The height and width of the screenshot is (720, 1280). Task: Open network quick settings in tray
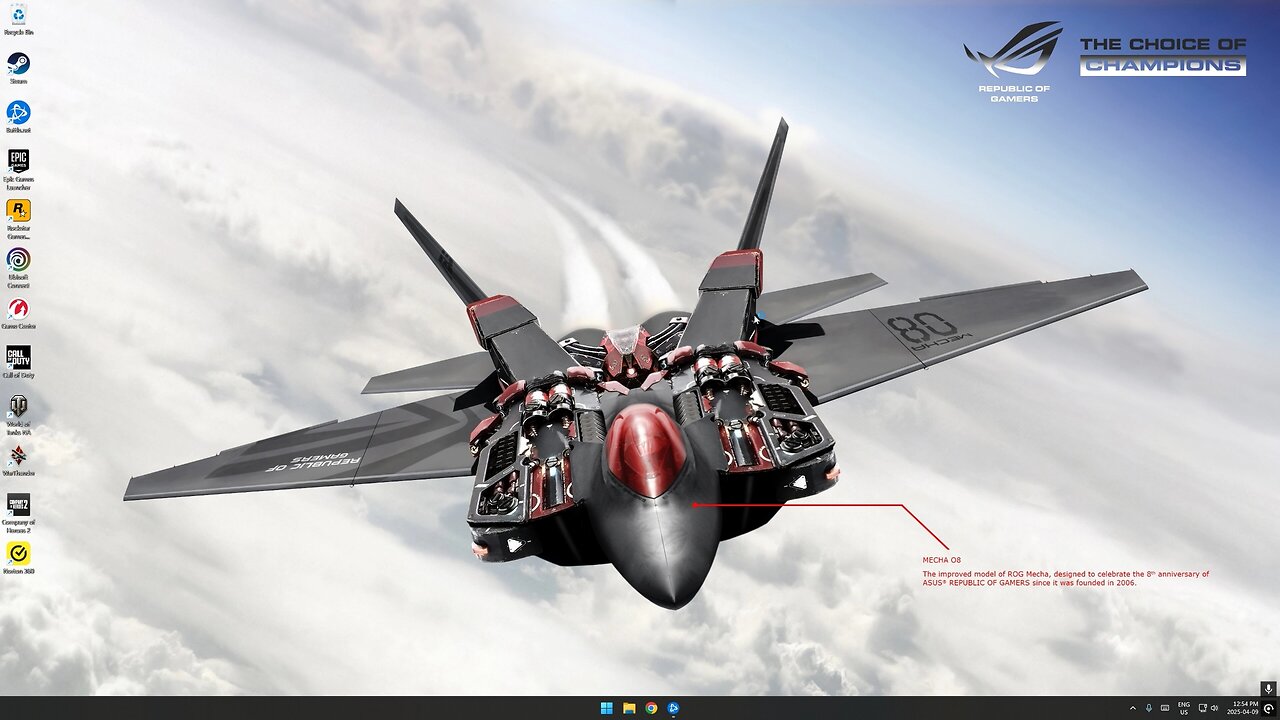1202,708
